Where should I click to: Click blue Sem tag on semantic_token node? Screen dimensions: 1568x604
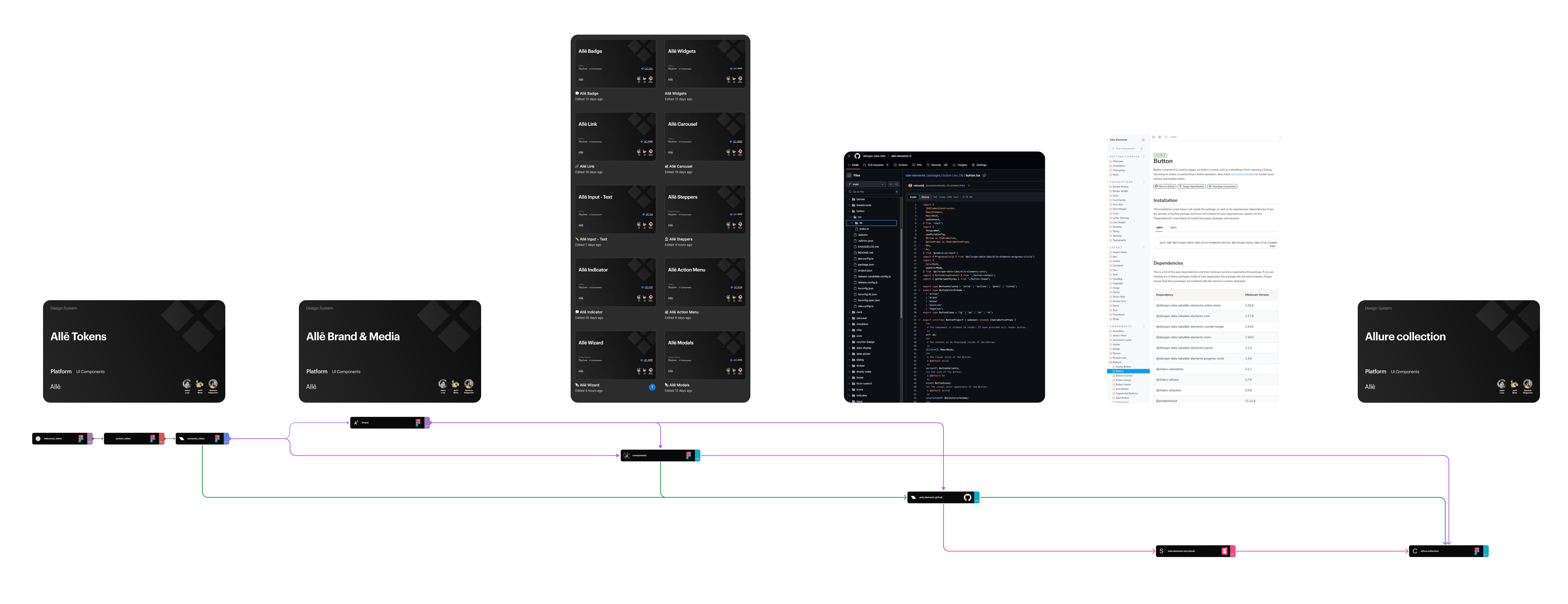[x=226, y=439]
